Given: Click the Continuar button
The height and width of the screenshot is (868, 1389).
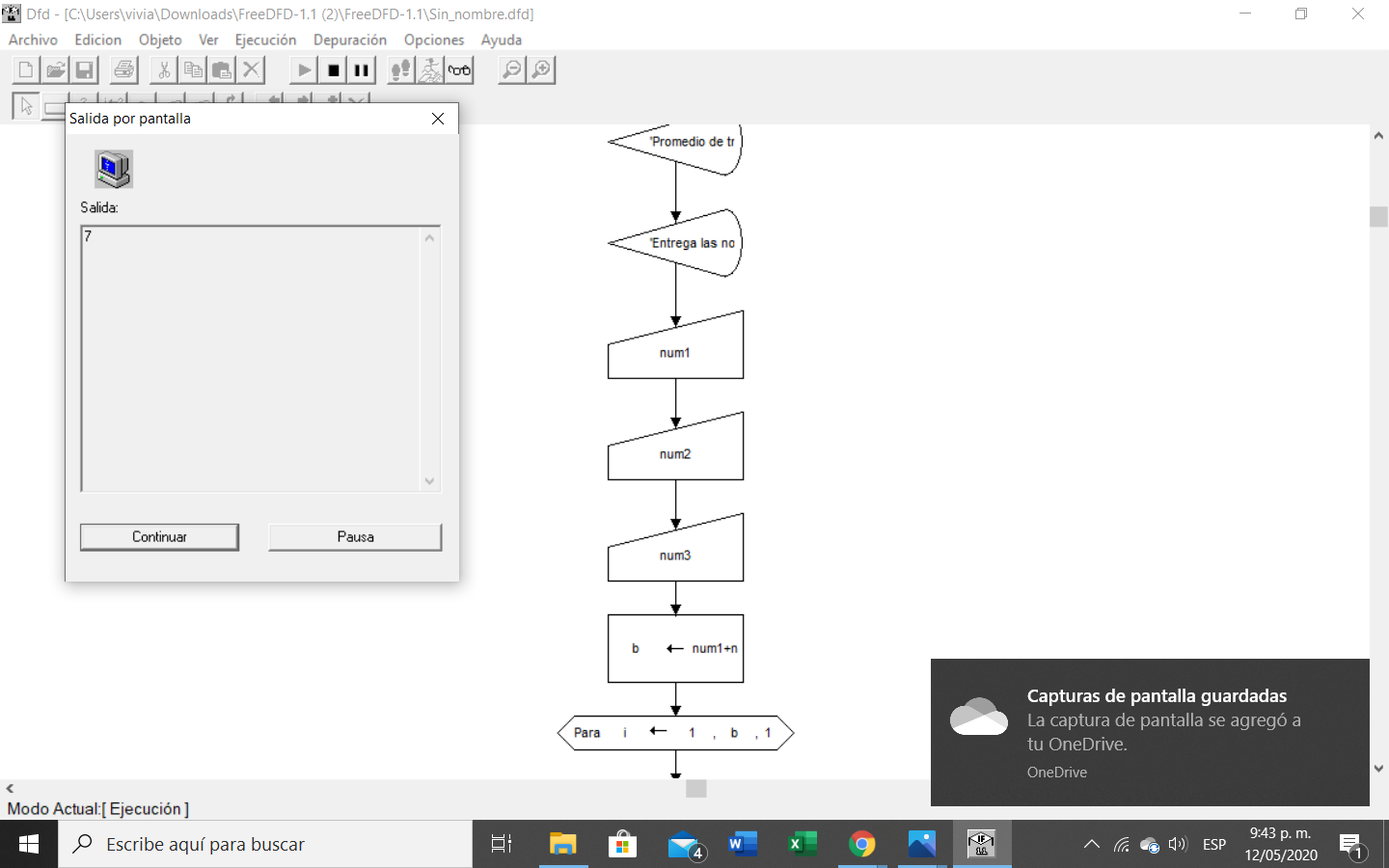Looking at the screenshot, I should tap(159, 537).
